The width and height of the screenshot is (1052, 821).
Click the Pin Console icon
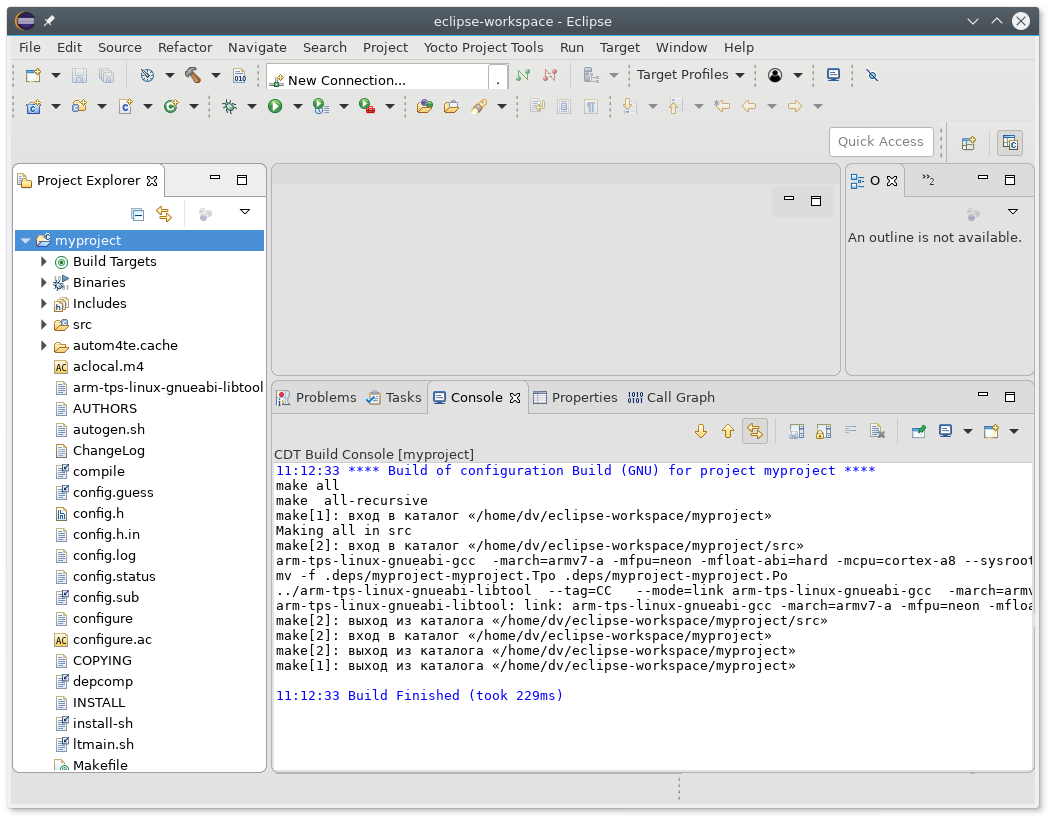918,431
